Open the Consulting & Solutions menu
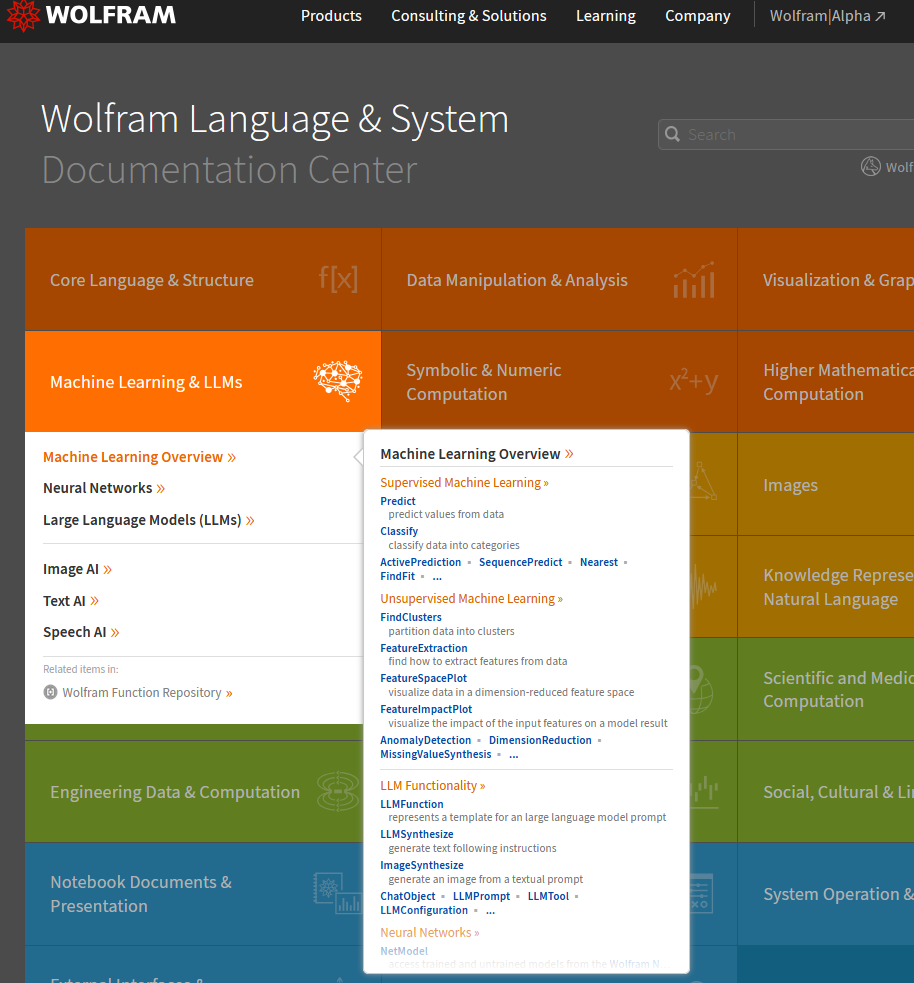 [469, 16]
